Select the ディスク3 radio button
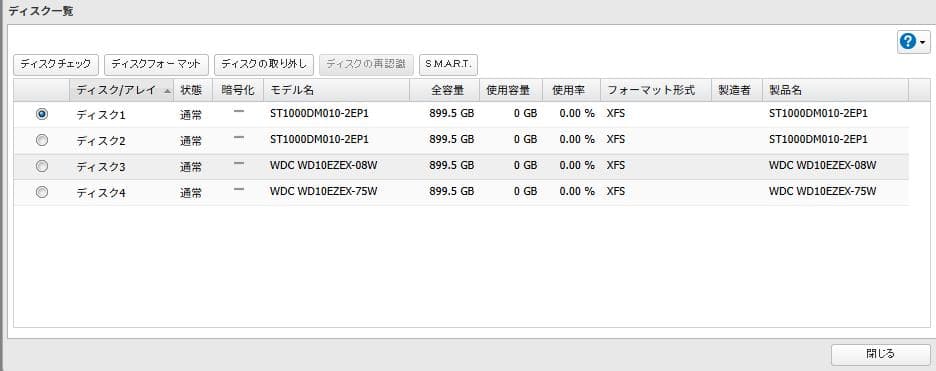 pyautogui.click(x=42, y=166)
